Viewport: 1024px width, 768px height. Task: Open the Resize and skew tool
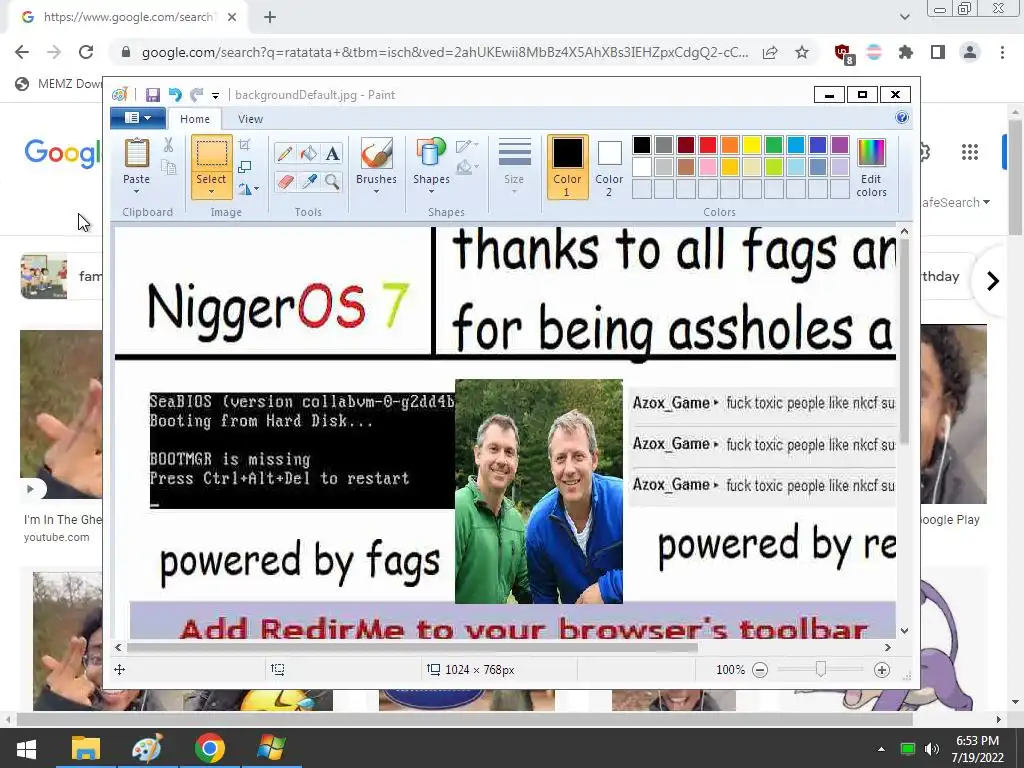point(244,167)
